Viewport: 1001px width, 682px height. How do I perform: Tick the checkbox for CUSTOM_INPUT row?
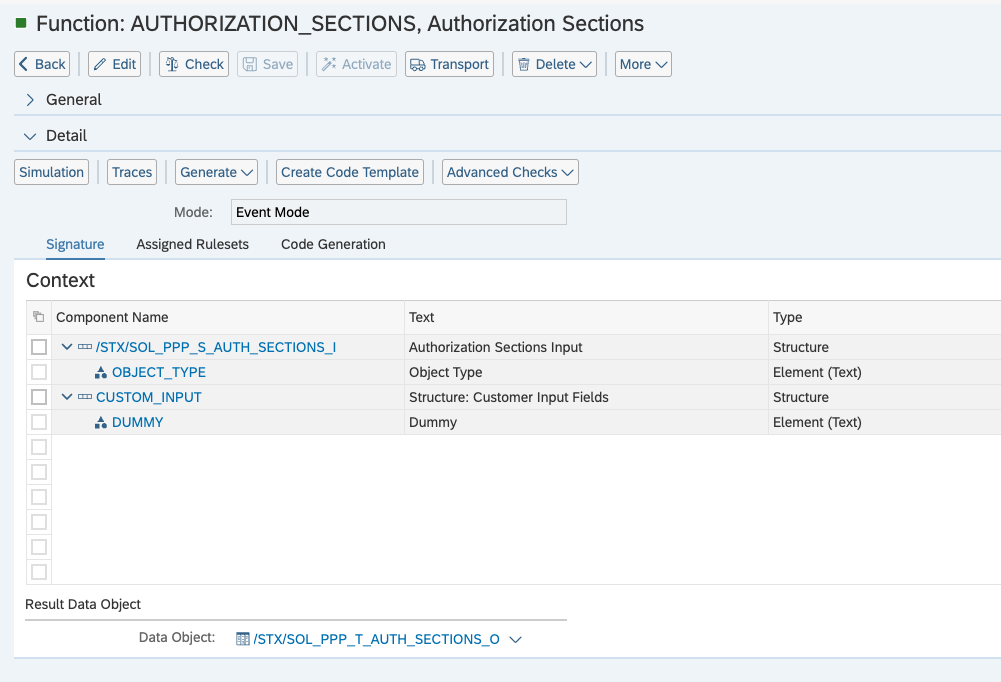pyautogui.click(x=39, y=397)
